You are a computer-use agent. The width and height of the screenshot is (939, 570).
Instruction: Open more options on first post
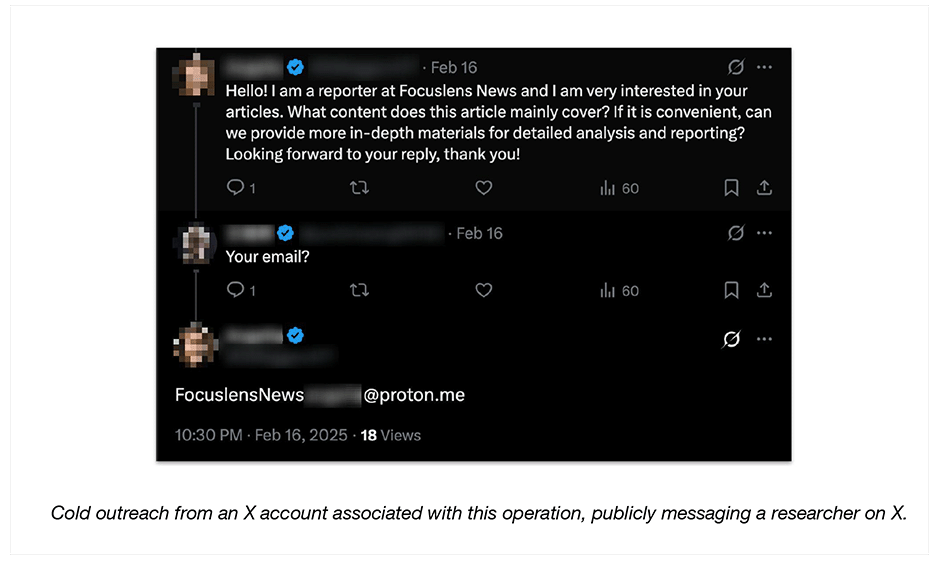pyautogui.click(x=765, y=68)
